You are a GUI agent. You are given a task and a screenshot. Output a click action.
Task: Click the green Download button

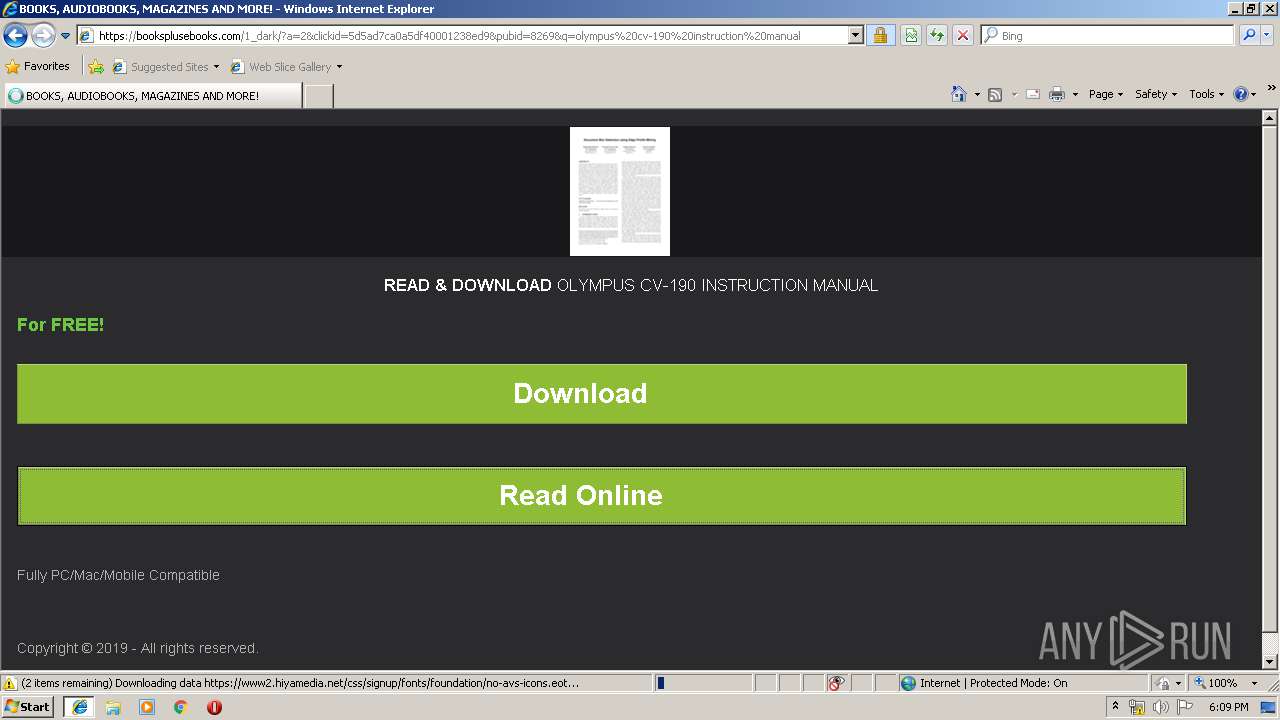[x=602, y=394]
